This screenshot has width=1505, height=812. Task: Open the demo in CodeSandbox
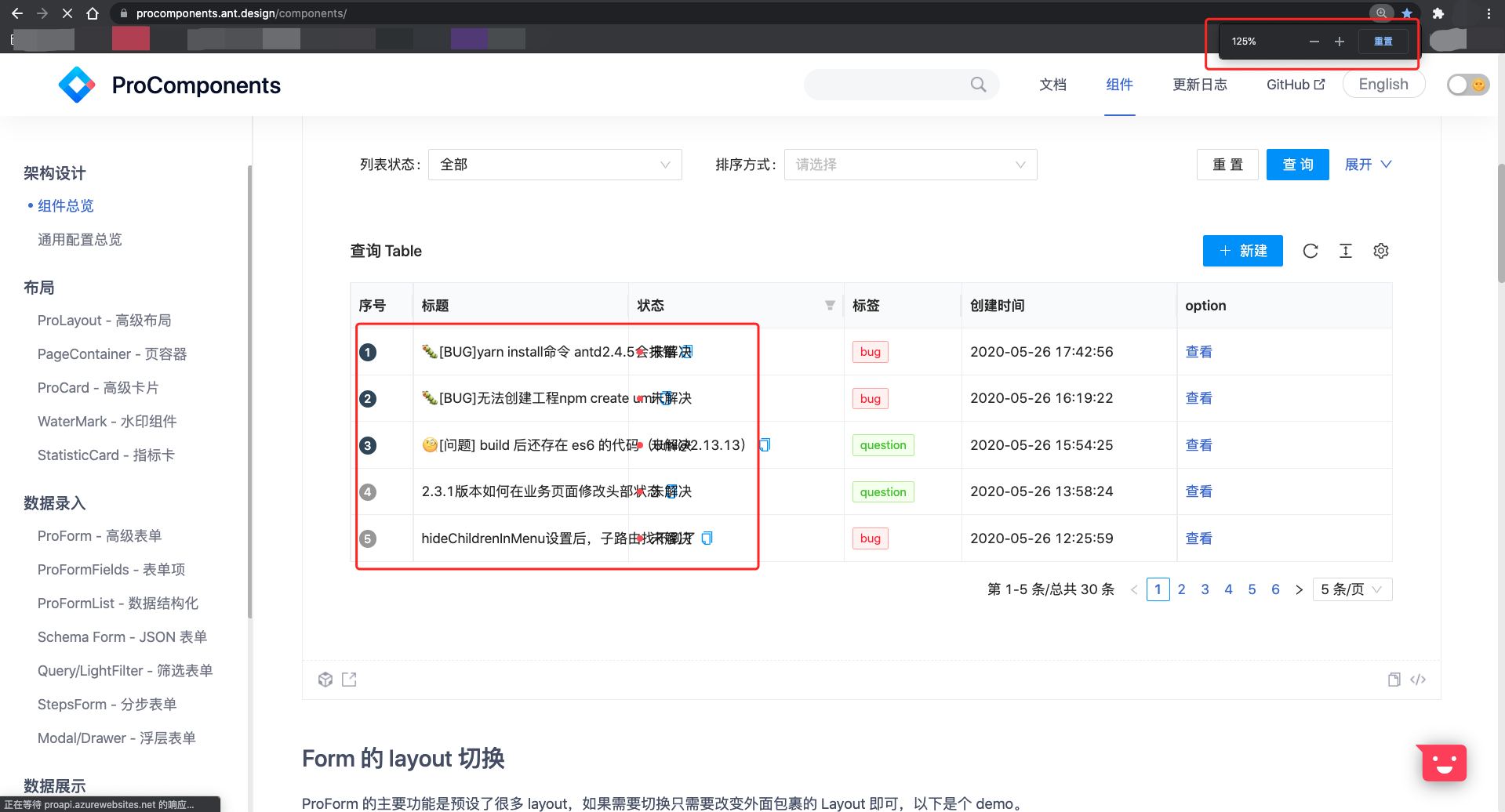[x=325, y=680]
